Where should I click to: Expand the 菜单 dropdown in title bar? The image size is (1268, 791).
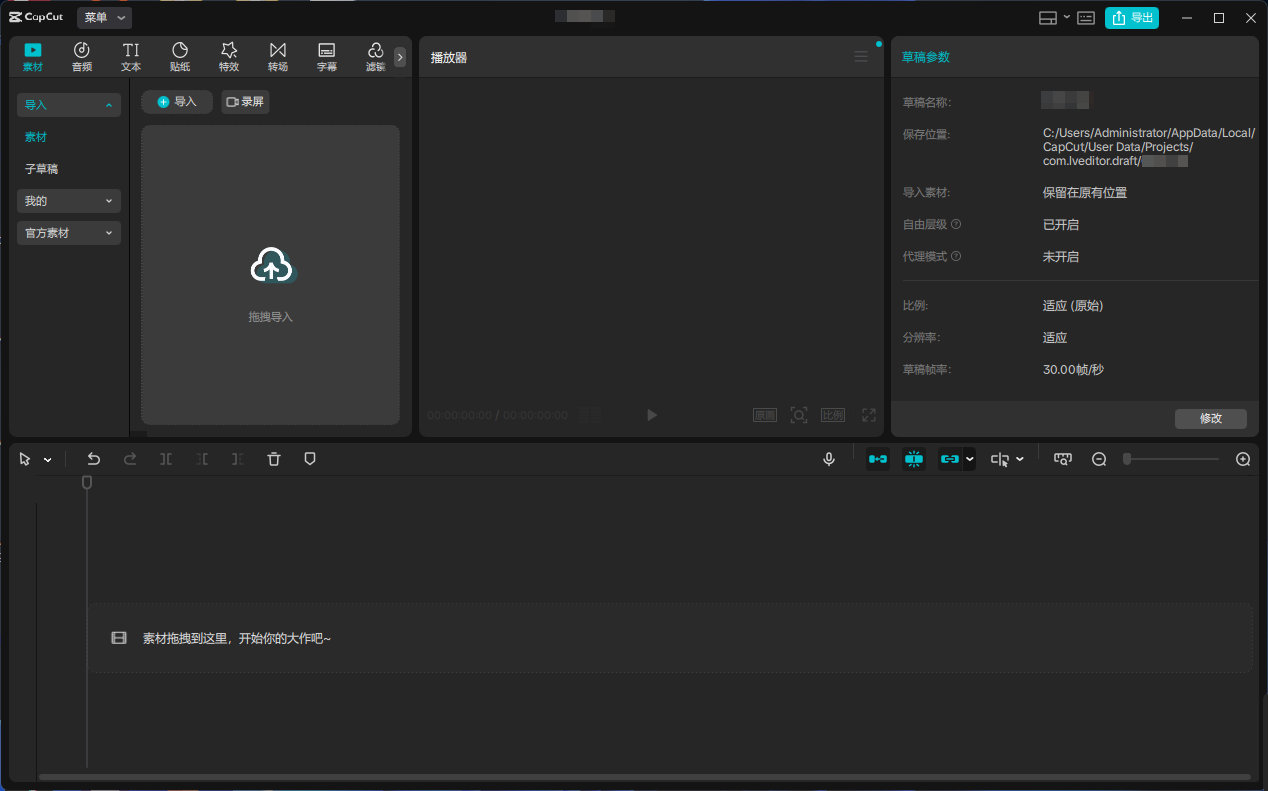[104, 17]
